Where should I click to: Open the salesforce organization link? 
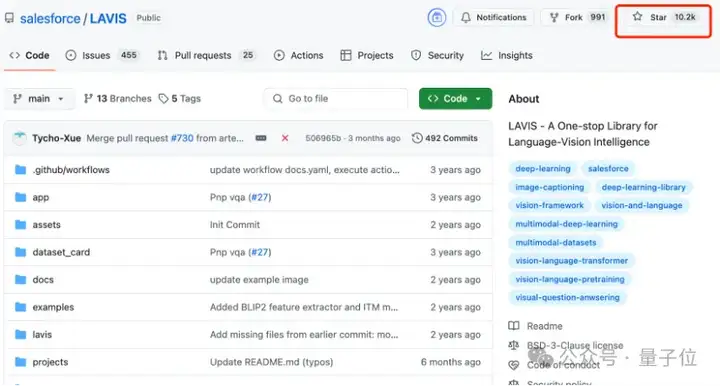pos(50,18)
